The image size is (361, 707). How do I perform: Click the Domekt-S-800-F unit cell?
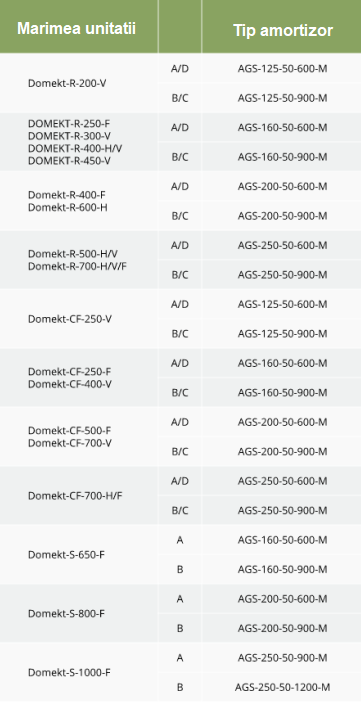[x=67, y=613]
